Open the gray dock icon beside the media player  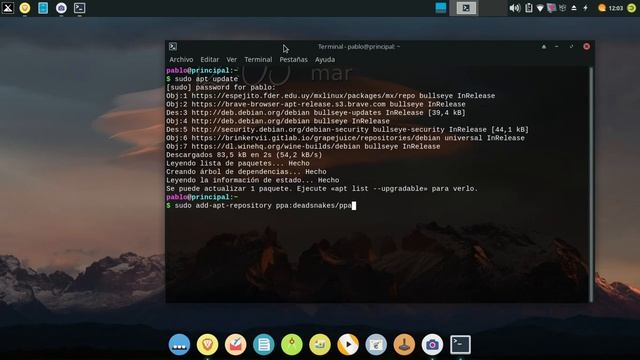376,345
